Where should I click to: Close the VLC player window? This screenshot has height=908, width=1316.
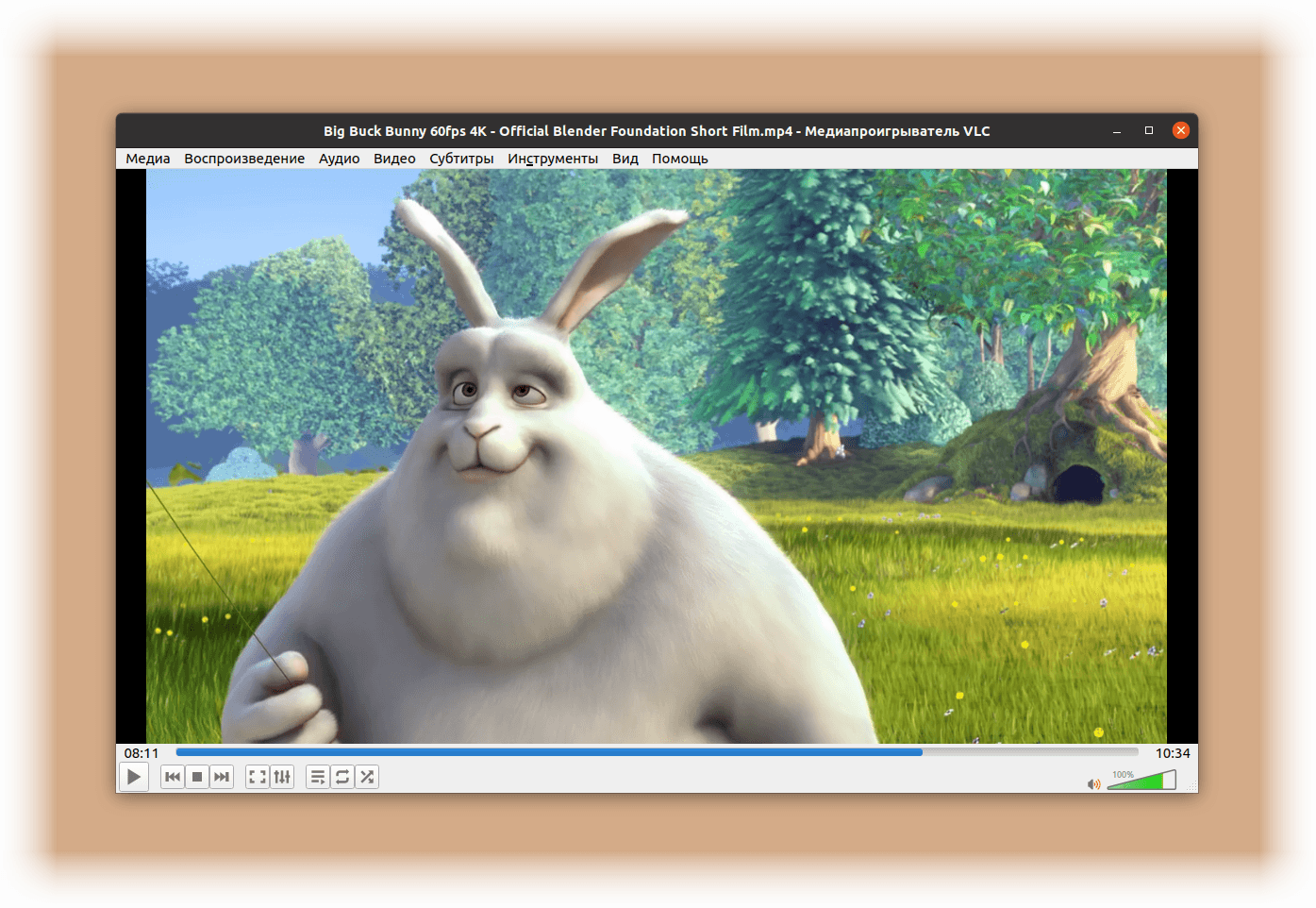click(x=1181, y=131)
